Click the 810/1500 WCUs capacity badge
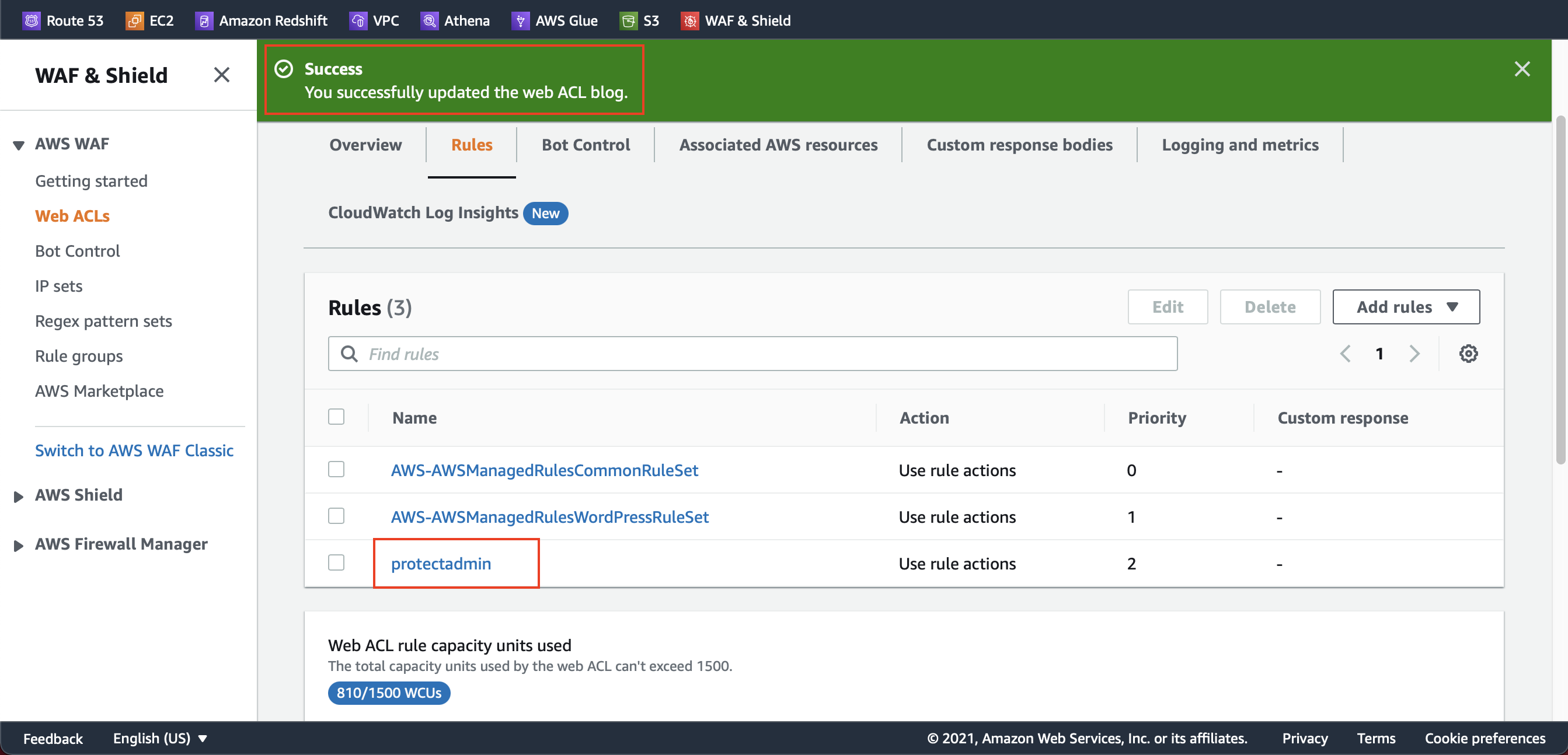This screenshot has height=755, width=1568. 389,693
